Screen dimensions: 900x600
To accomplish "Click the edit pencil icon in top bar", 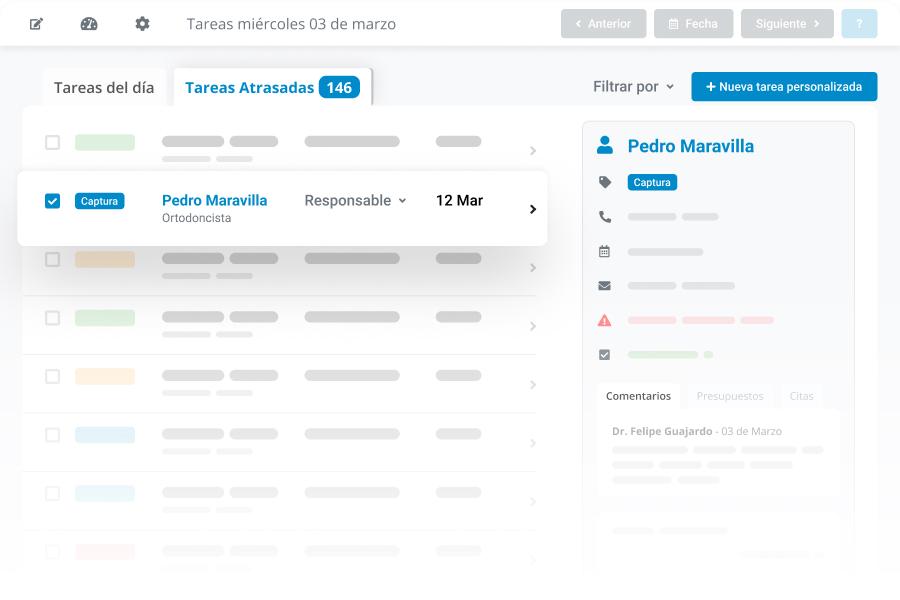I will point(36,24).
